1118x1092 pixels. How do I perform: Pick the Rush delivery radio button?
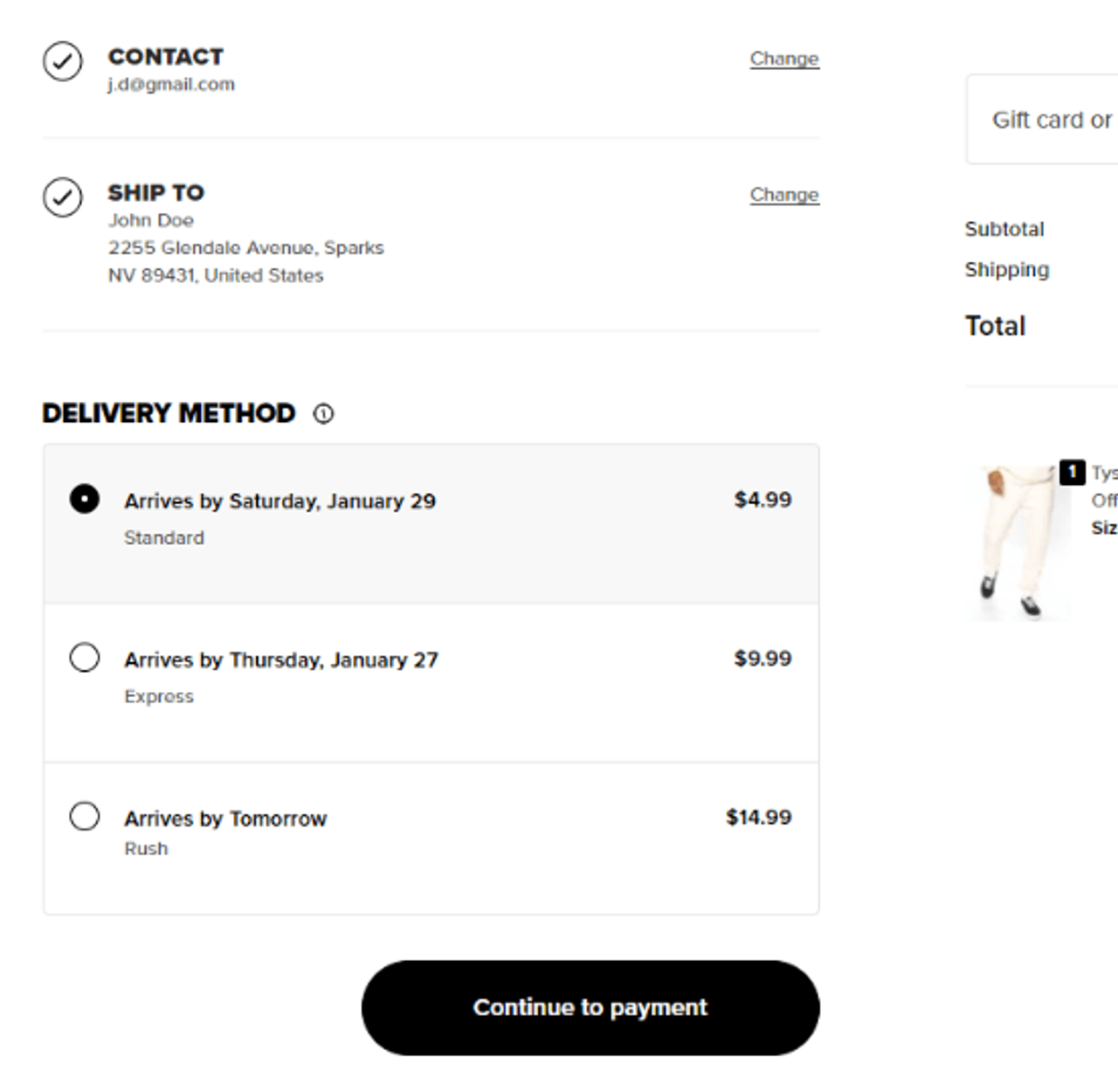click(85, 817)
